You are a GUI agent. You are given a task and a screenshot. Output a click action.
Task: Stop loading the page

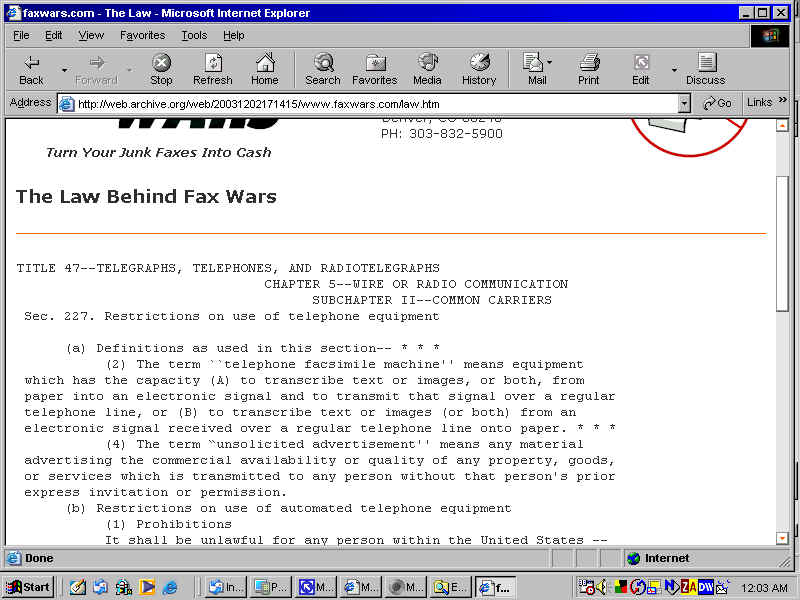tap(161, 70)
